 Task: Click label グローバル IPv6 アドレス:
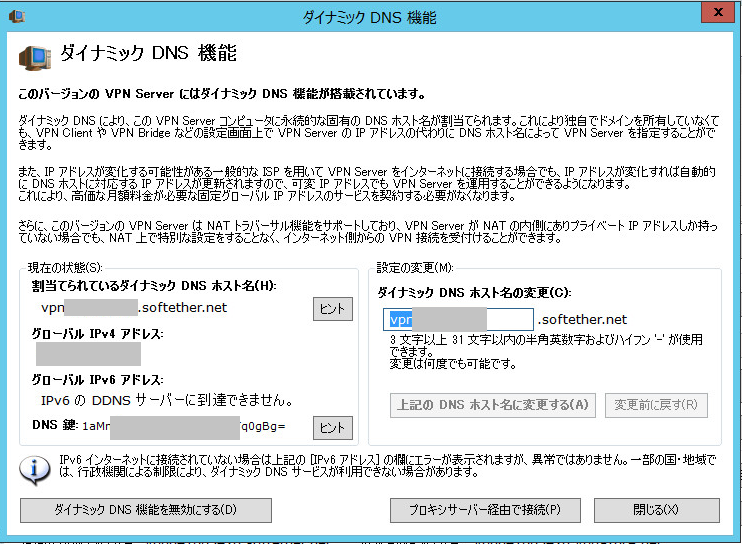pos(97,380)
